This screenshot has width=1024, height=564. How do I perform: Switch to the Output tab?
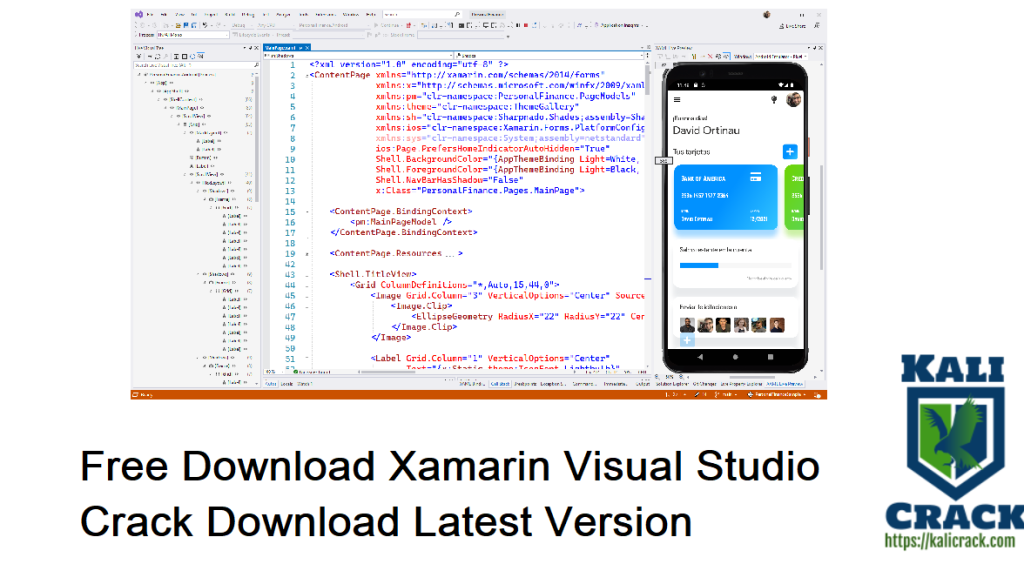tap(643, 384)
